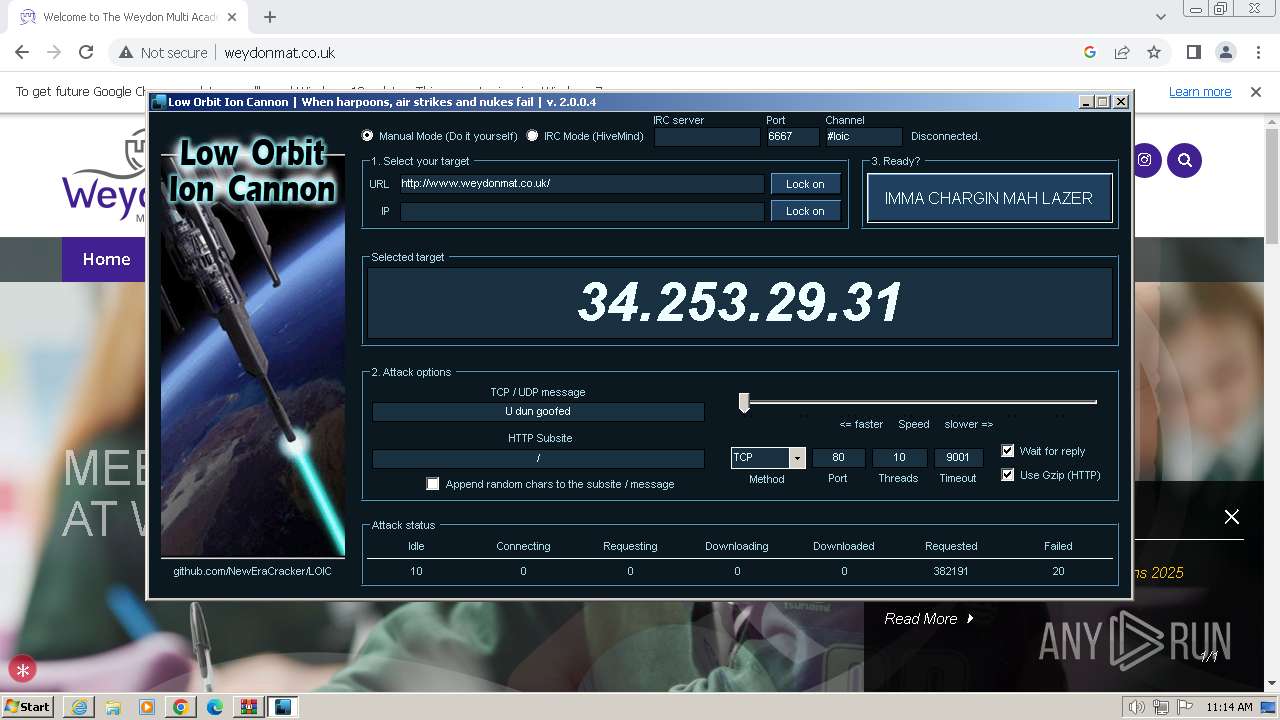Screen dimensions: 1280x720
Task: Open Chrome side panel
Action: point(1194,52)
